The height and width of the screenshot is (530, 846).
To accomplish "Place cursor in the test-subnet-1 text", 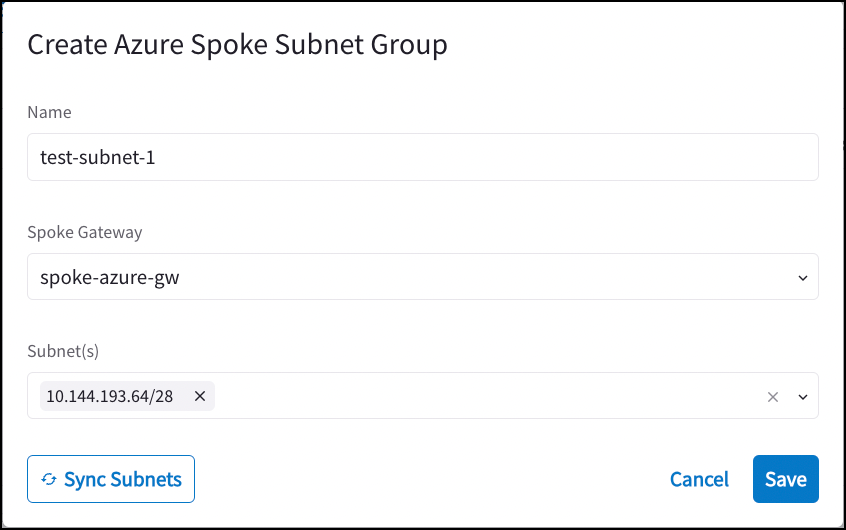I will click(98, 158).
